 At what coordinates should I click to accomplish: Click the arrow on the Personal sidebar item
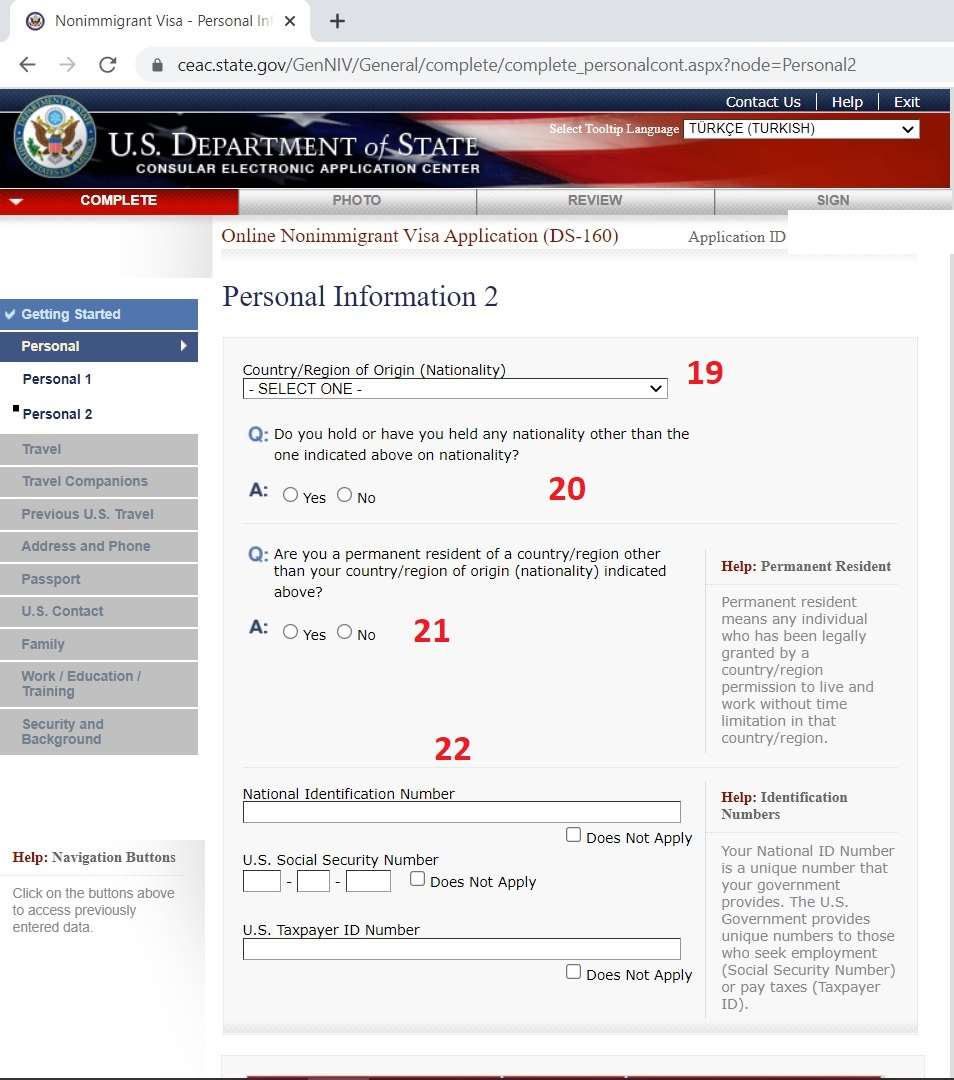tap(183, 346)
